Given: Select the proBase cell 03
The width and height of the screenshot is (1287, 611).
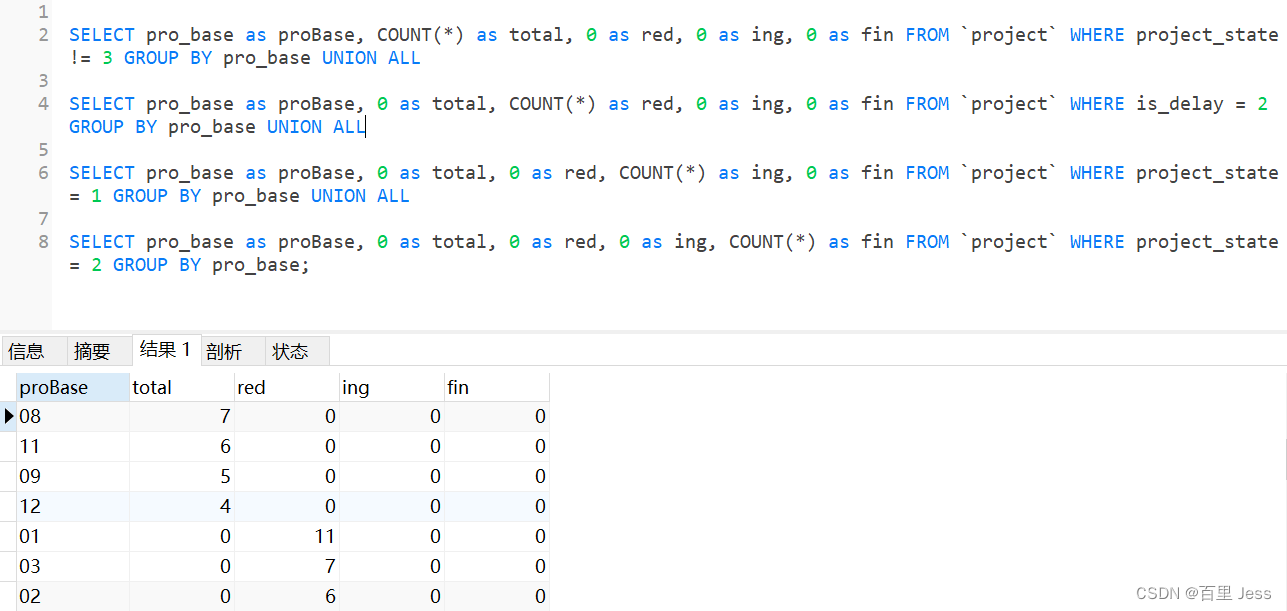Looking at the screenshot, I should 73,566.
